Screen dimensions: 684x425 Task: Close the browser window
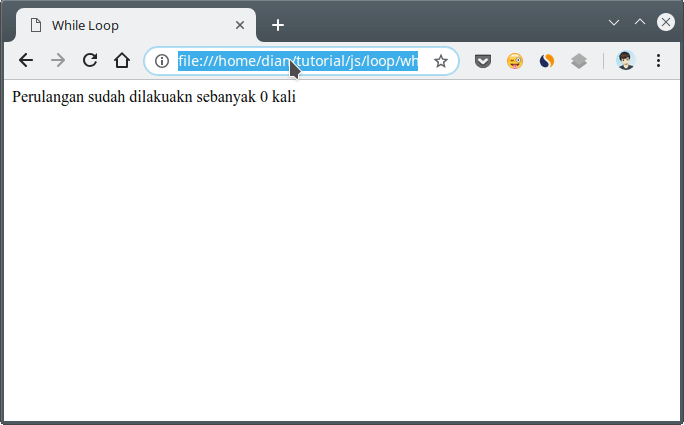point(665,22)
